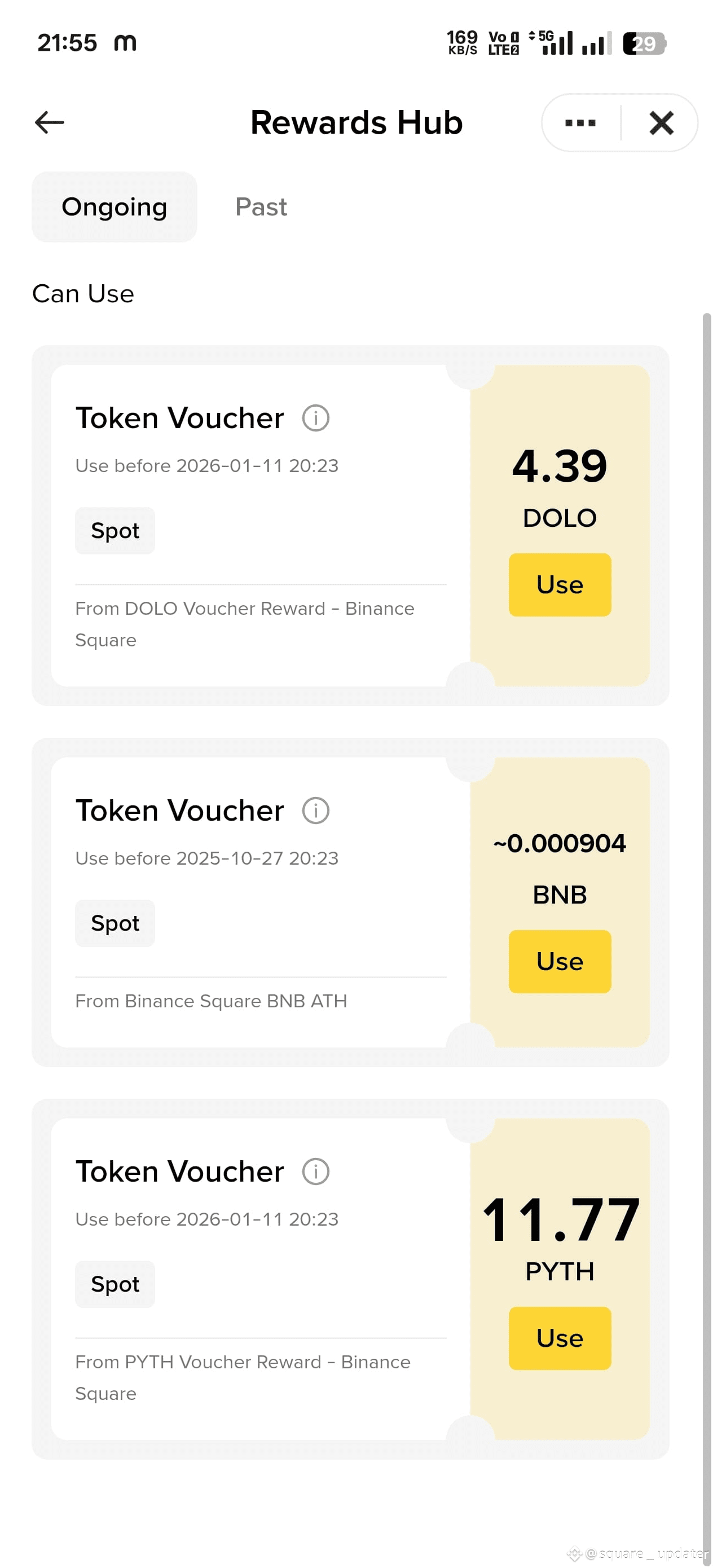Switch to the Past tab
Image resolution: width=713 pixels, height=1568 pixels.
pyautogui.click(x=261, y=207)
